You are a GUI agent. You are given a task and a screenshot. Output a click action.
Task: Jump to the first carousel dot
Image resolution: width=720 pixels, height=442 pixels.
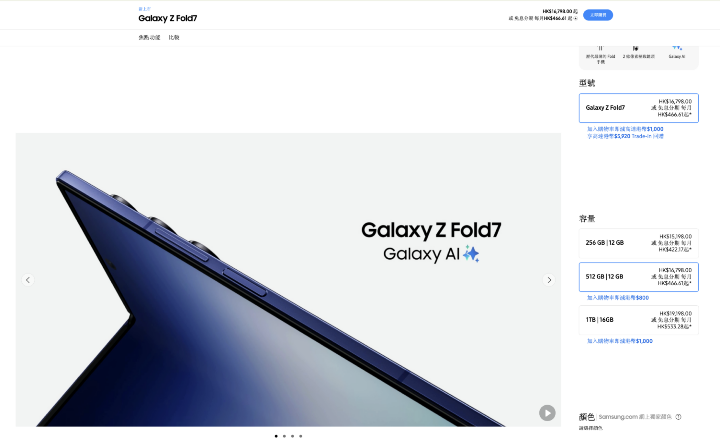pos(276,436)
